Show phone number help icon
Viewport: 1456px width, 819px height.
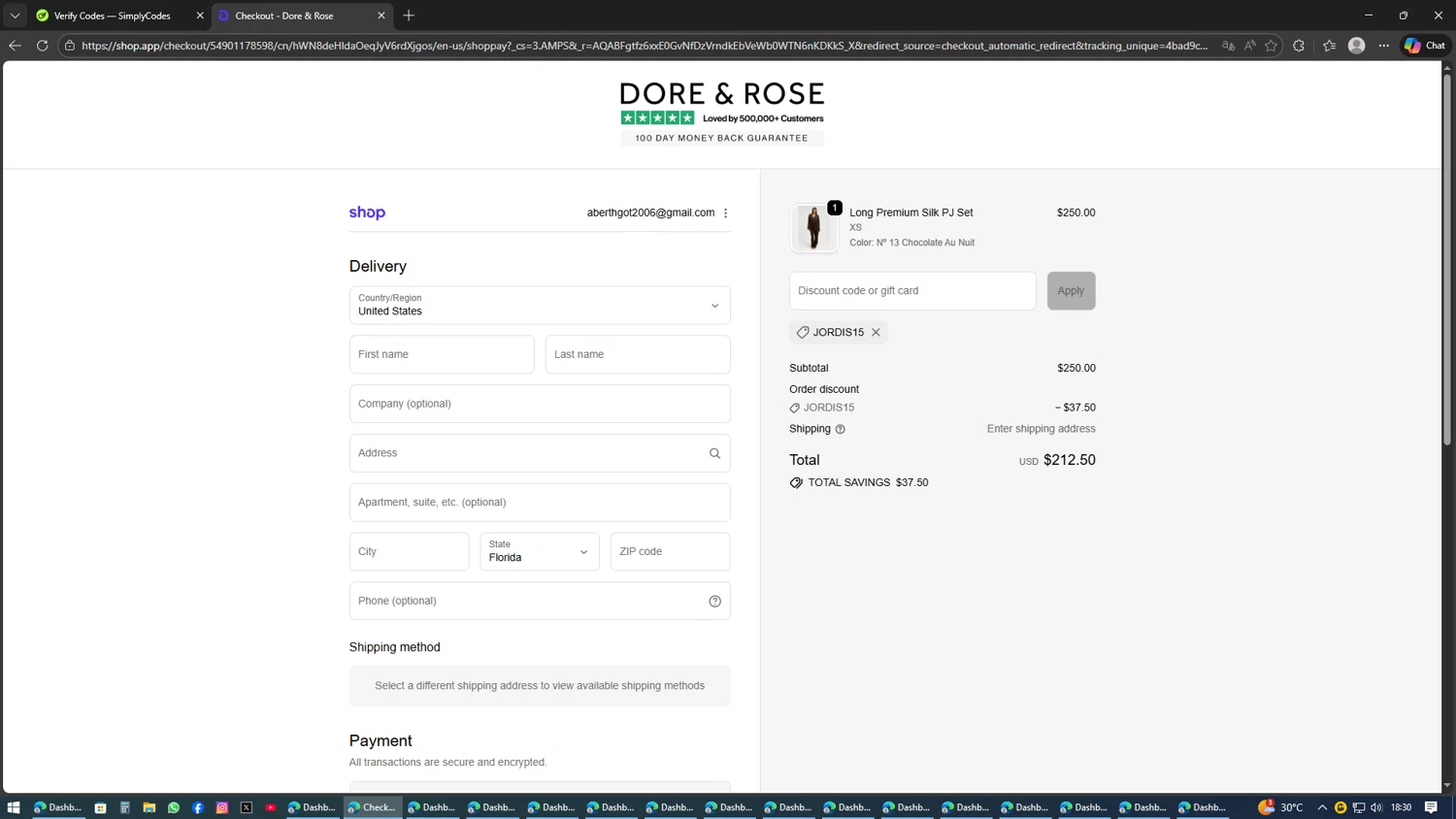tap(715, 601)
